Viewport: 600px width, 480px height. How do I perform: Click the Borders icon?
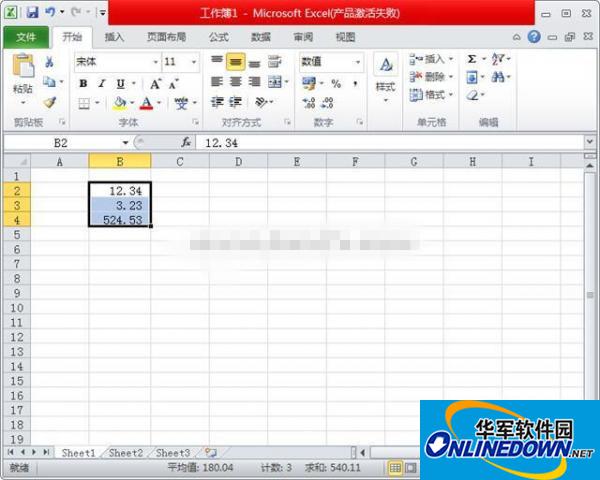[84, 103]
